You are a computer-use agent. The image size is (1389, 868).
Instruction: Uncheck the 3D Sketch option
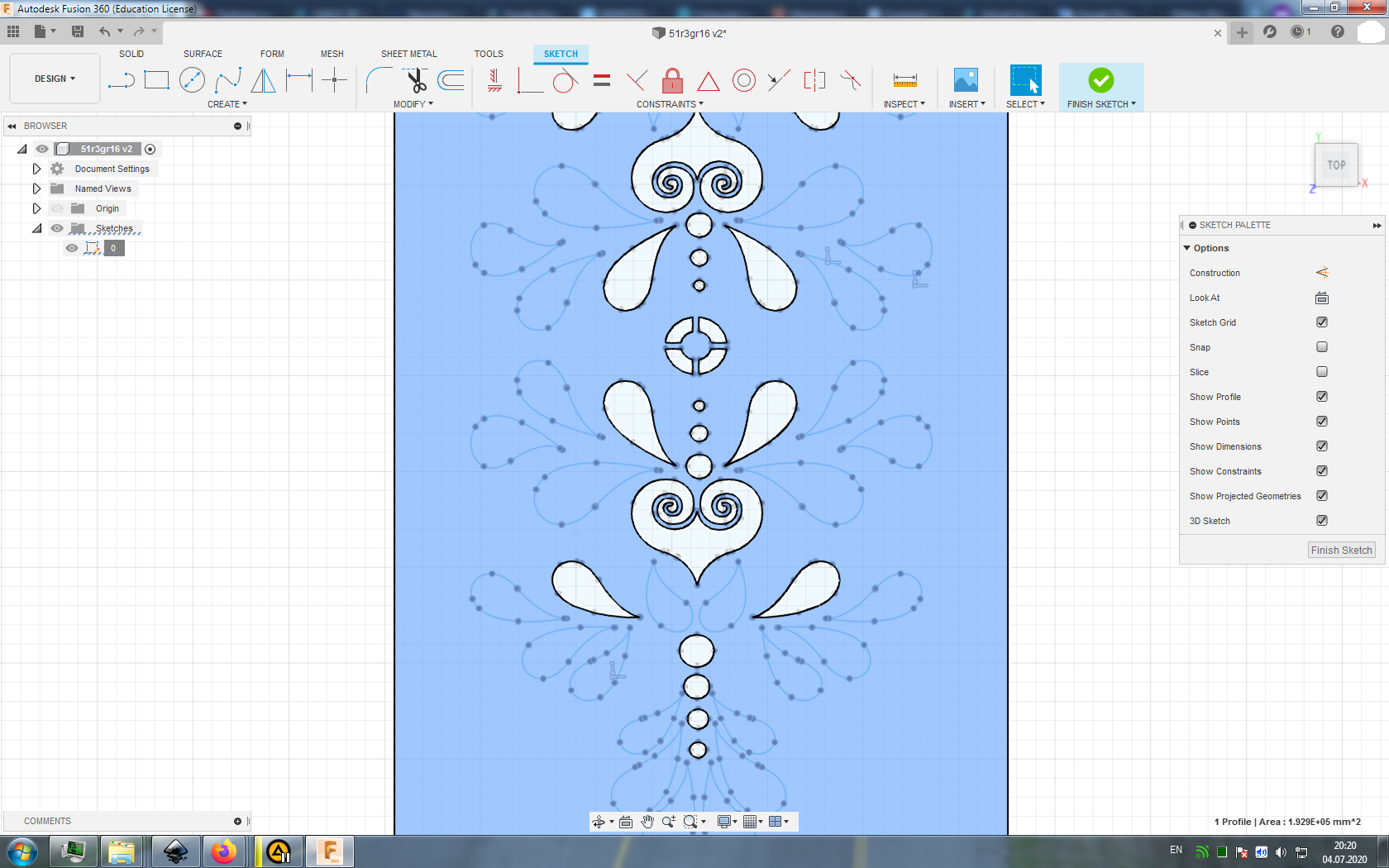pyautogui.click(x=1322, y=521)
